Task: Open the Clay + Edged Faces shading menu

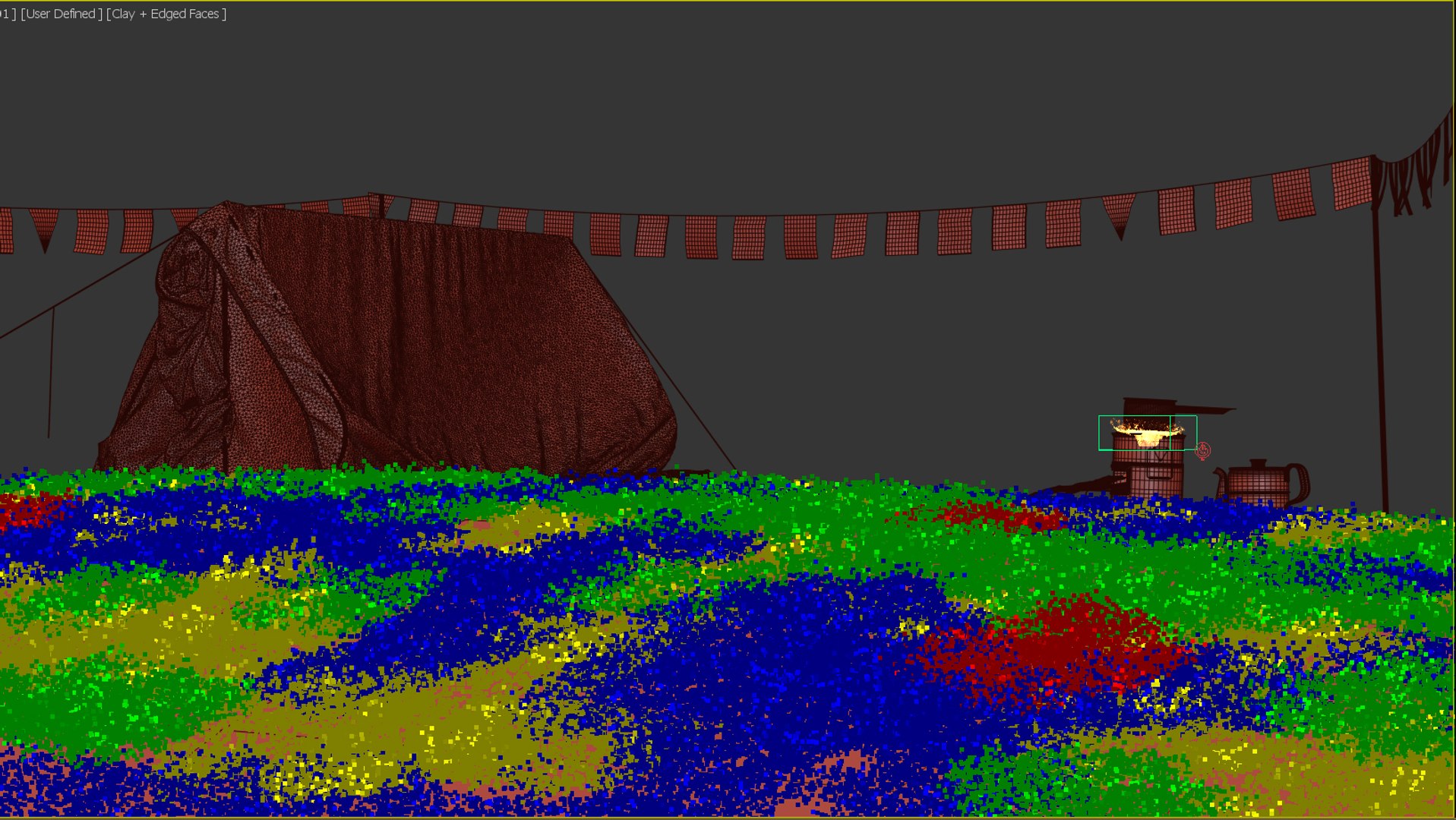Action: click(x=166, y=14)
